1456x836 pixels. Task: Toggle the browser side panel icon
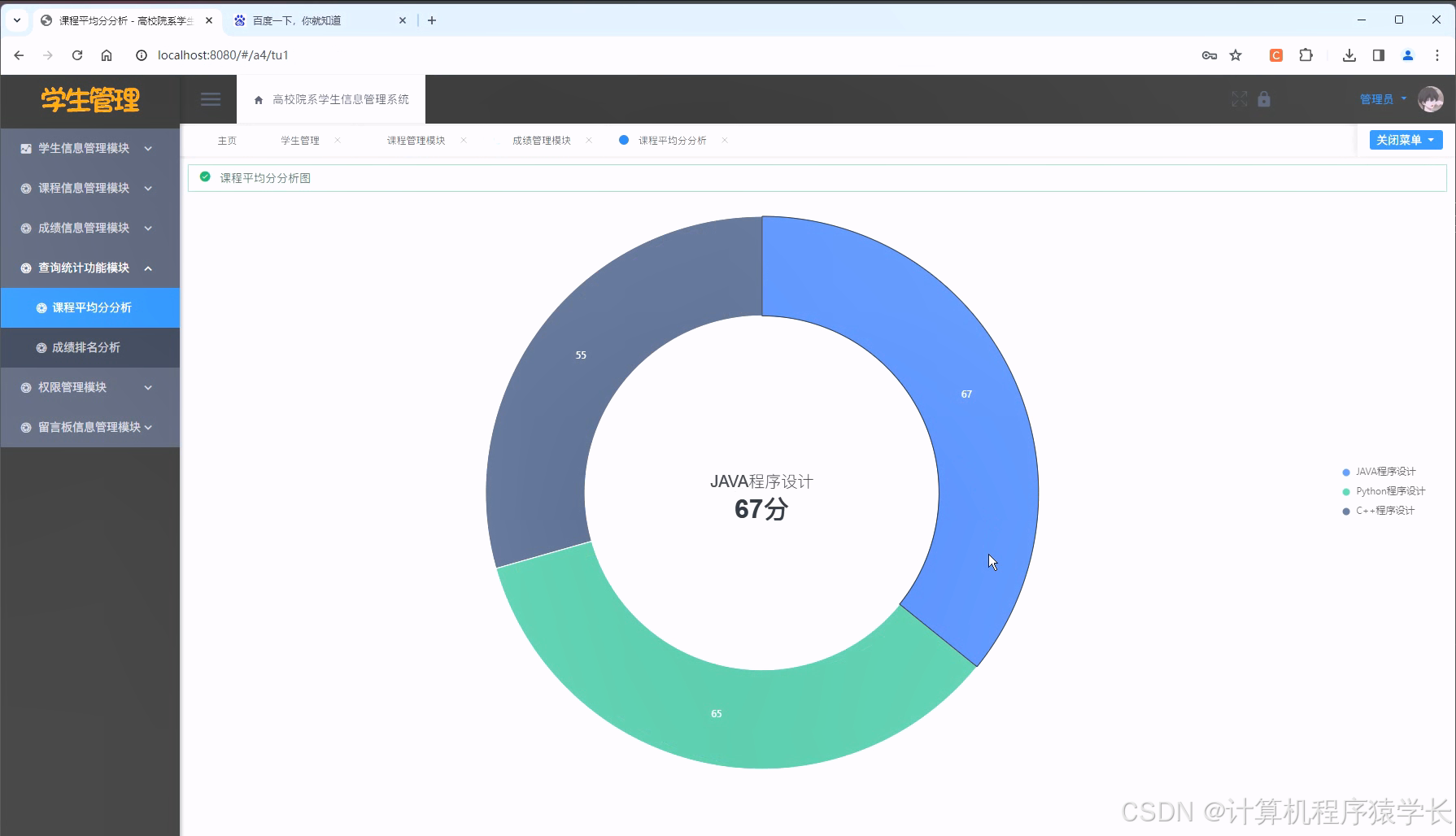point(1379,55)
